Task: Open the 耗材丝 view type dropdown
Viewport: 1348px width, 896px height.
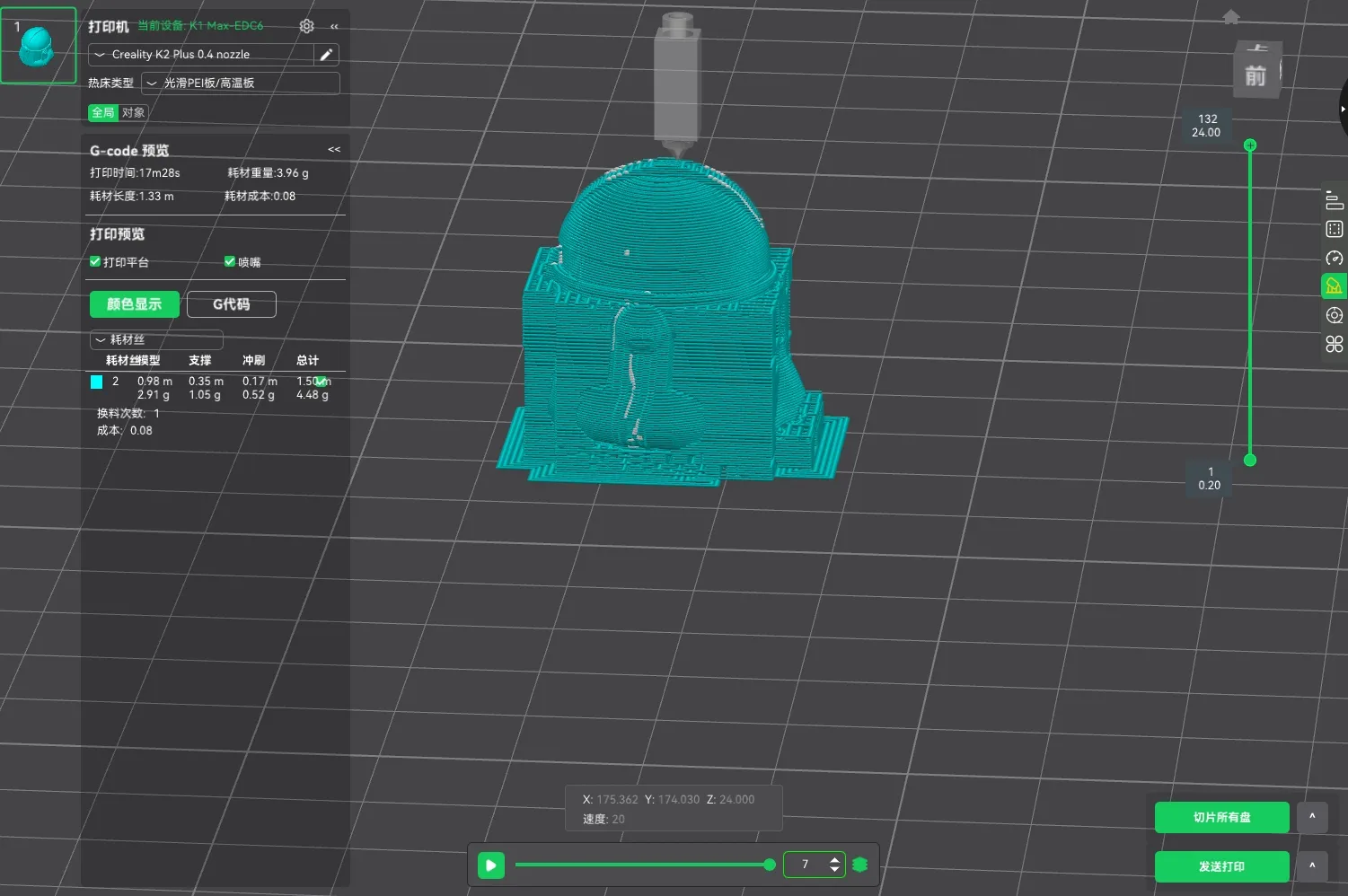Action: click(x=156, y=339)
